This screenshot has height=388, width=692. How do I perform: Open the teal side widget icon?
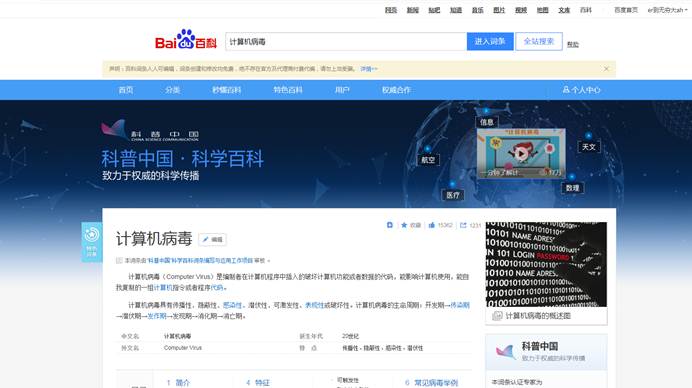click(92, 242)
